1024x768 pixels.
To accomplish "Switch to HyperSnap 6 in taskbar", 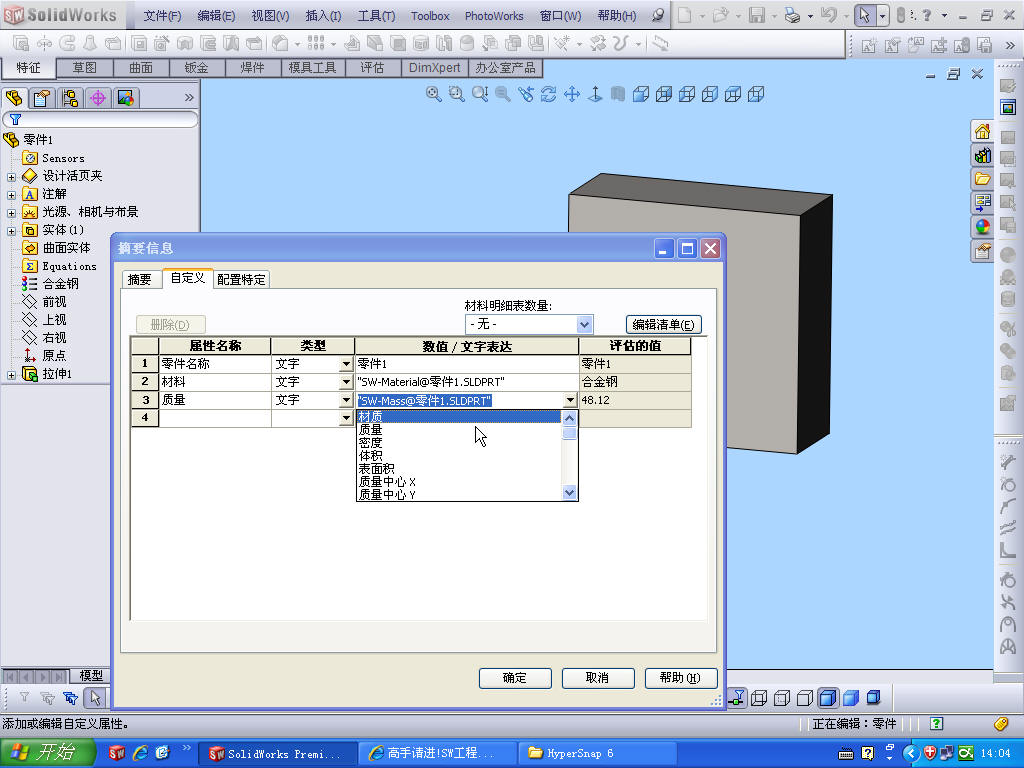I will (x=598, y=754).
